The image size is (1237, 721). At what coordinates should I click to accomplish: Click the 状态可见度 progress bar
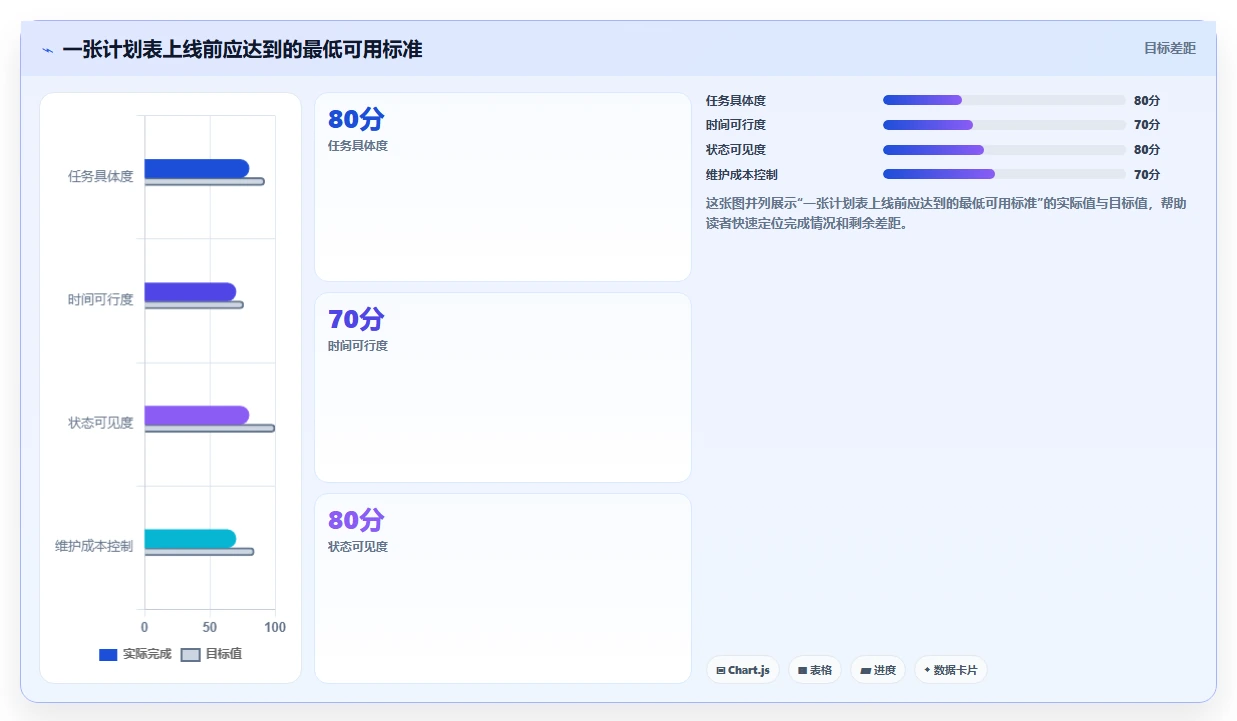(x=1004, y=150)
